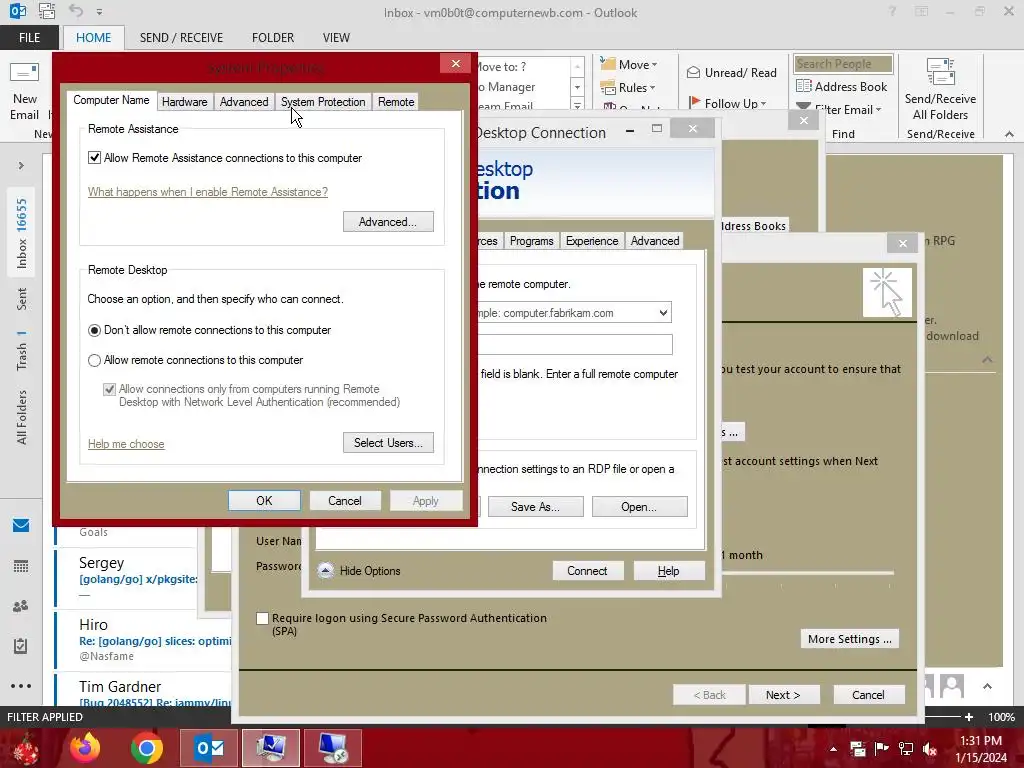Click the Action Center flag tray icon
Image resolution: width=1024 pixels, height=768 pixels.
pyautogui.click(x=882, y=749)
